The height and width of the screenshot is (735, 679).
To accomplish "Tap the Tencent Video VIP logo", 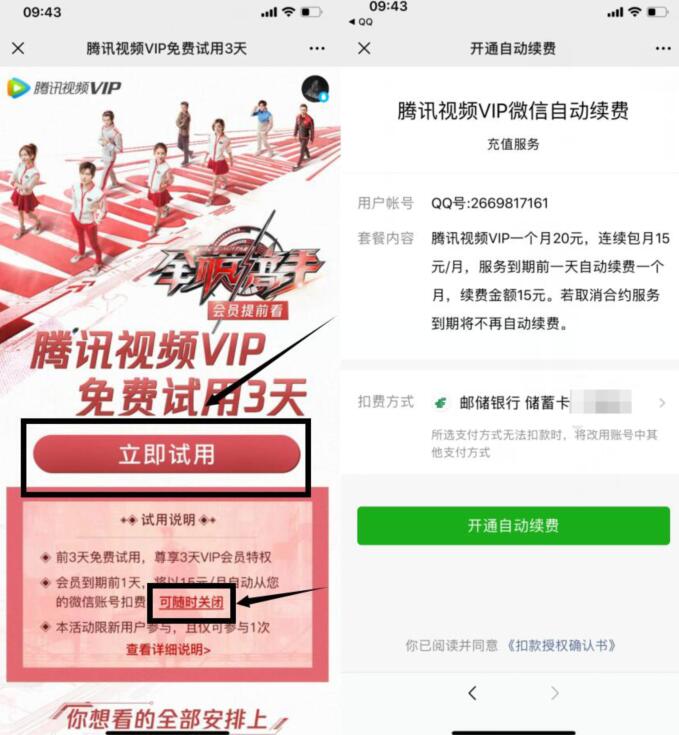I will point(64,88).
